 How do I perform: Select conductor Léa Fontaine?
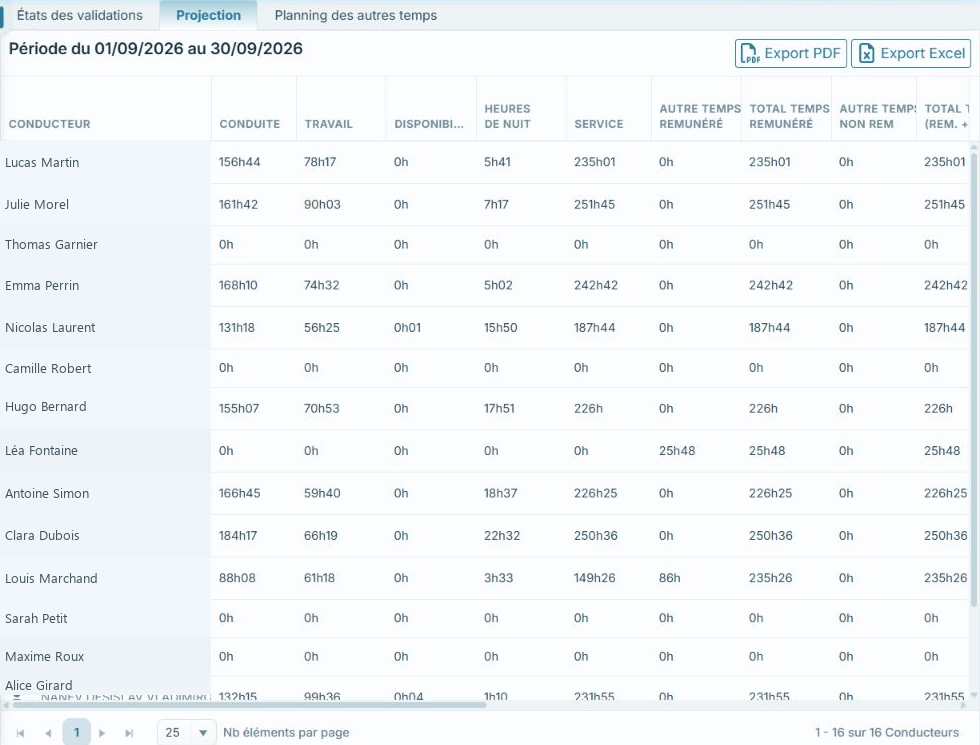pyautogui.click(x=41, y=451)
